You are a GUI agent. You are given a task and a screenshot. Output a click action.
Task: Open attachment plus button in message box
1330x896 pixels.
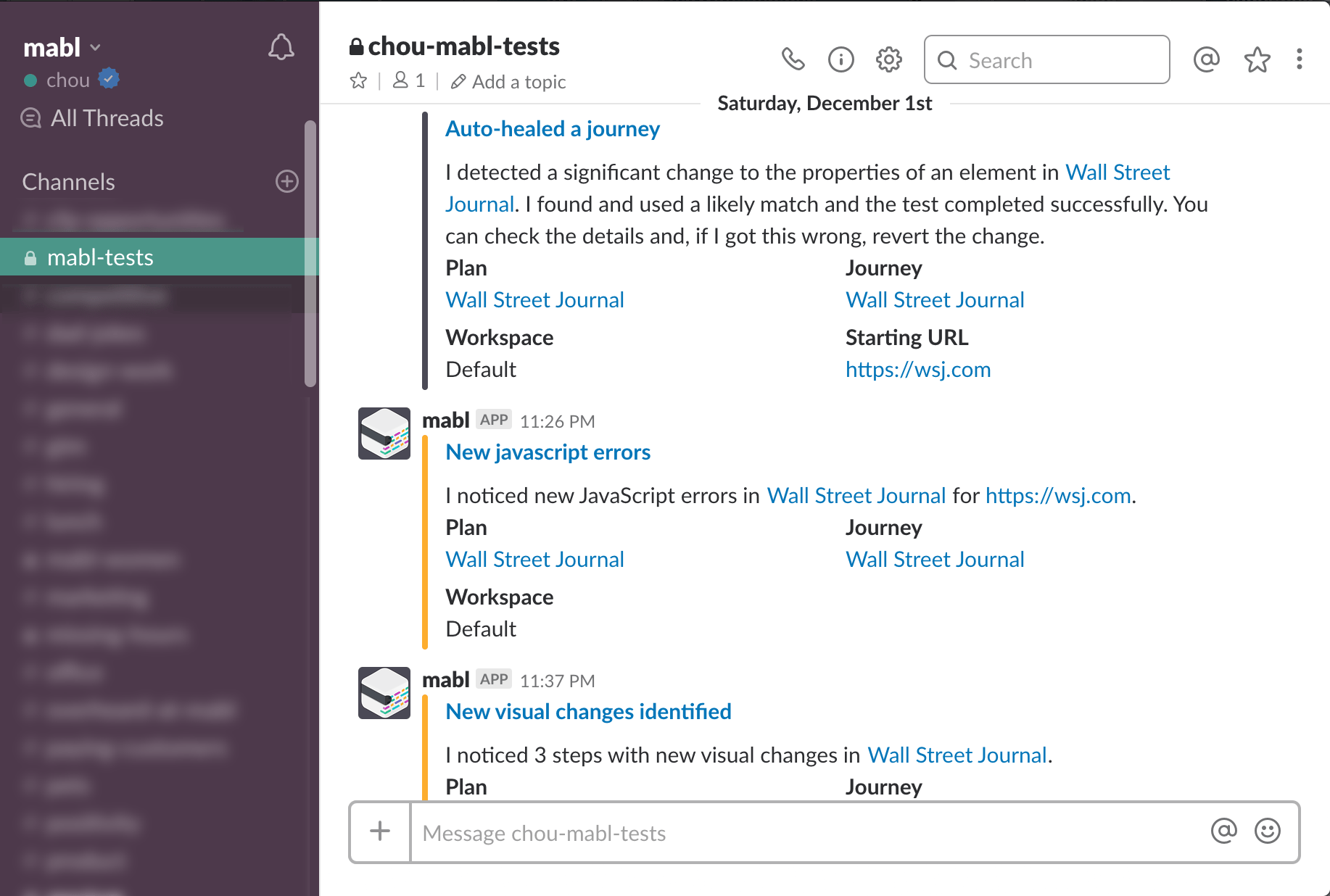[380, 831]
